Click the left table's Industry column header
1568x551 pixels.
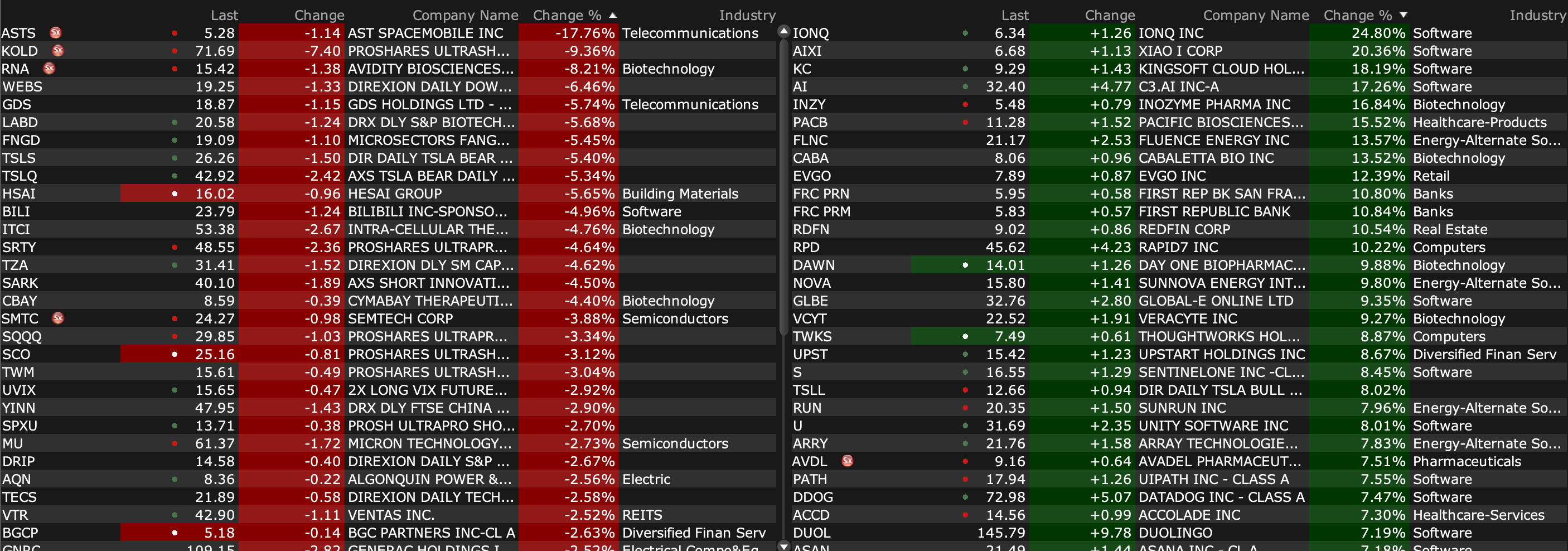tap(747, 15)
